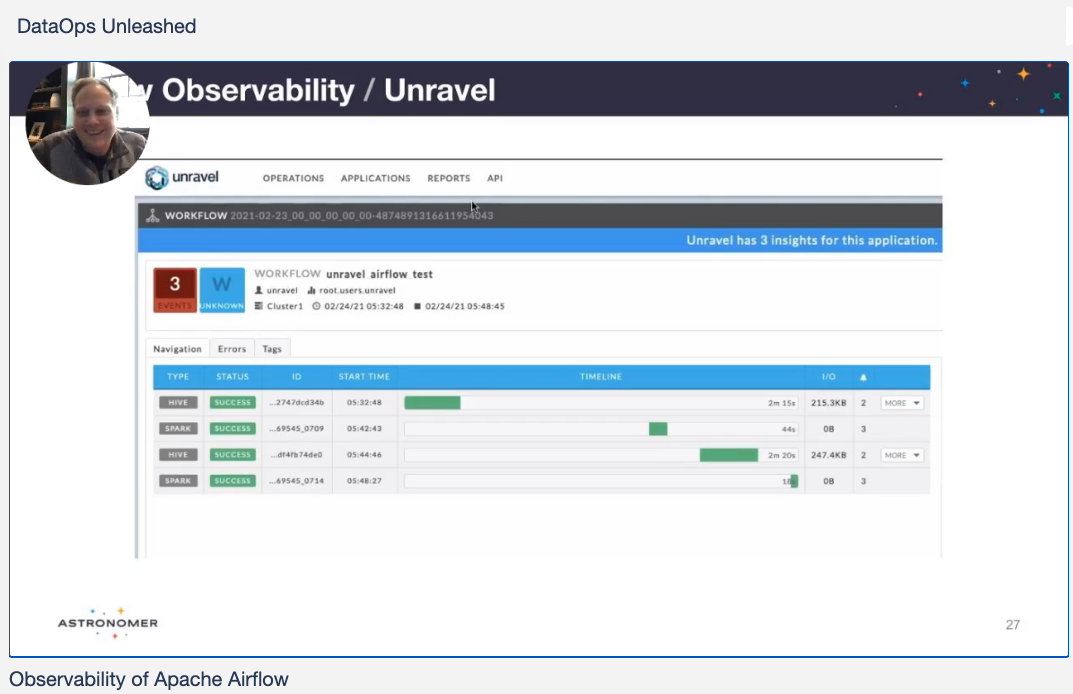Click the blue W UNKNOWN badge
This screenshot has width=1073, height=694.
(222, 290)
